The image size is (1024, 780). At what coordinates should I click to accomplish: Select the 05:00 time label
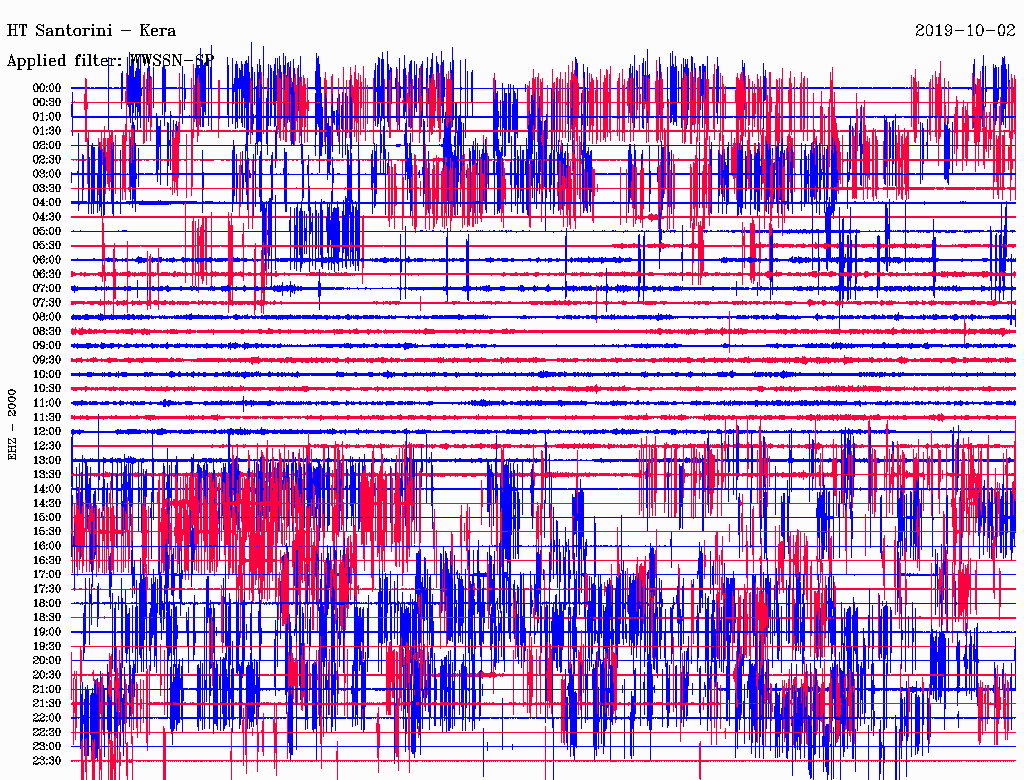pyautogui.click(x=47, y=231)
